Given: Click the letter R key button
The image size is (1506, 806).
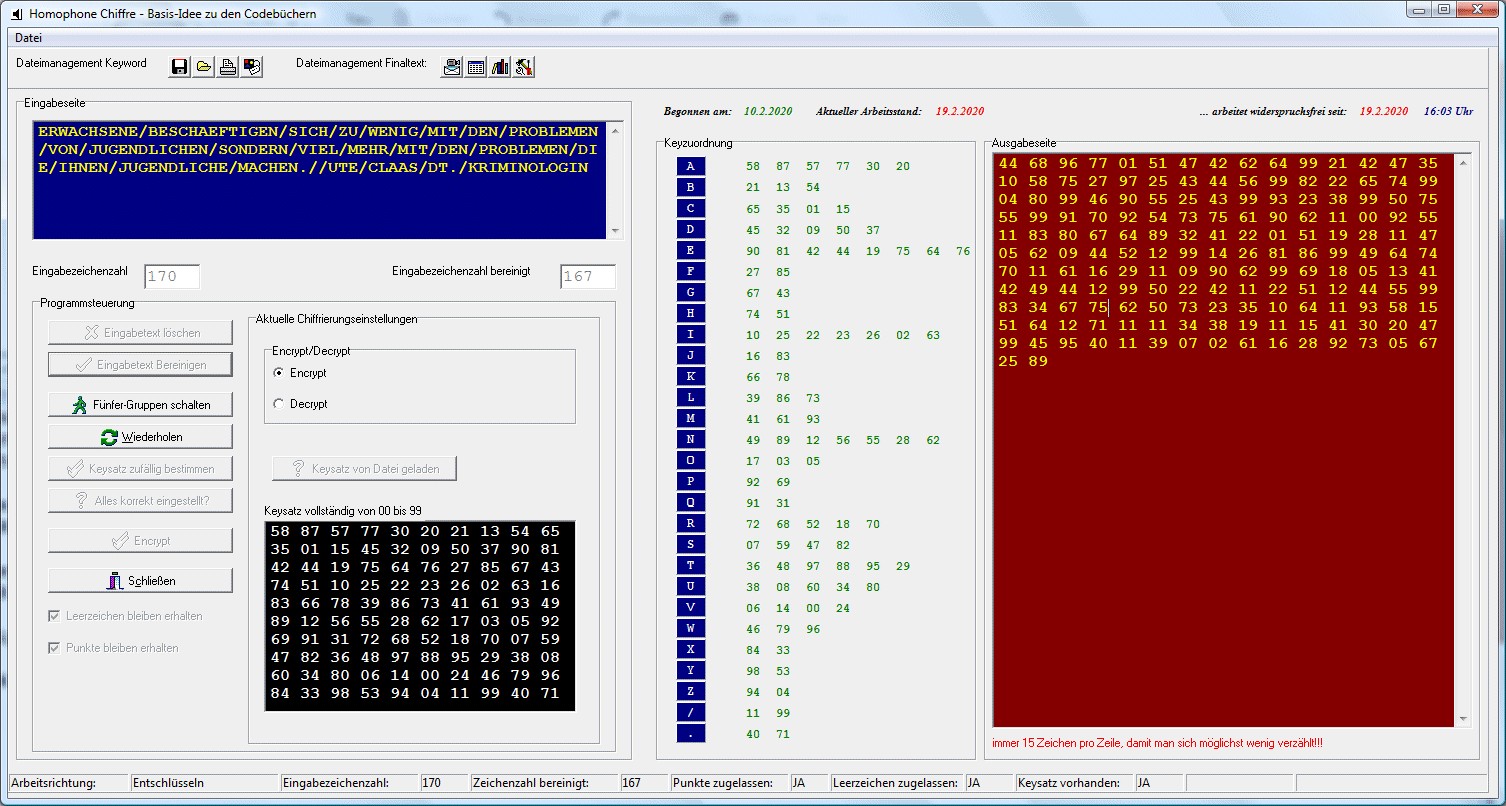Looking at the screenshot, I should 690,523.
